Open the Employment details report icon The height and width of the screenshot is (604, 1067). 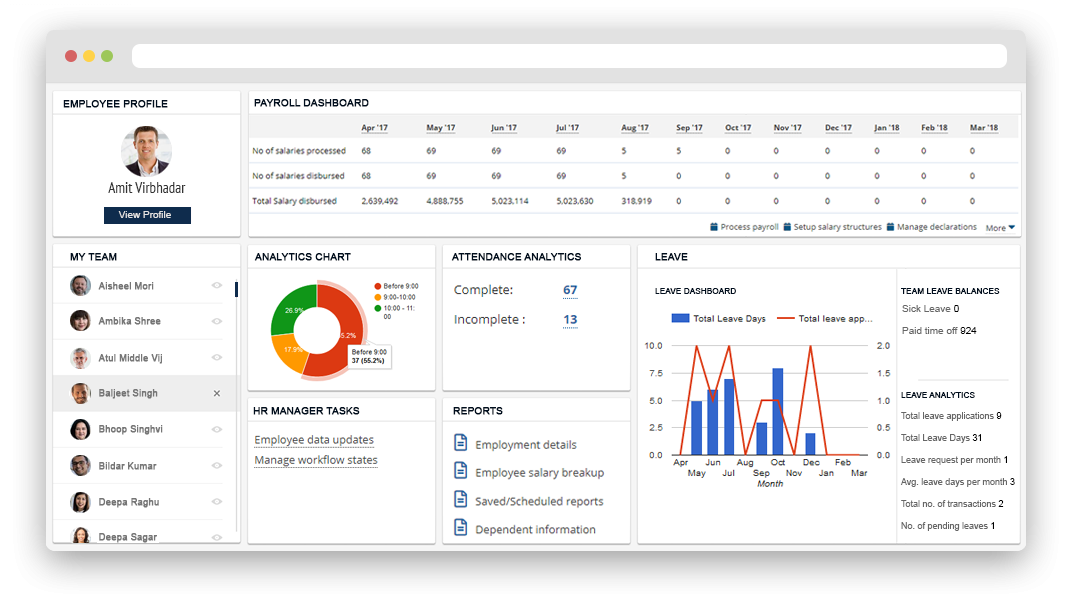coord(461,443)
